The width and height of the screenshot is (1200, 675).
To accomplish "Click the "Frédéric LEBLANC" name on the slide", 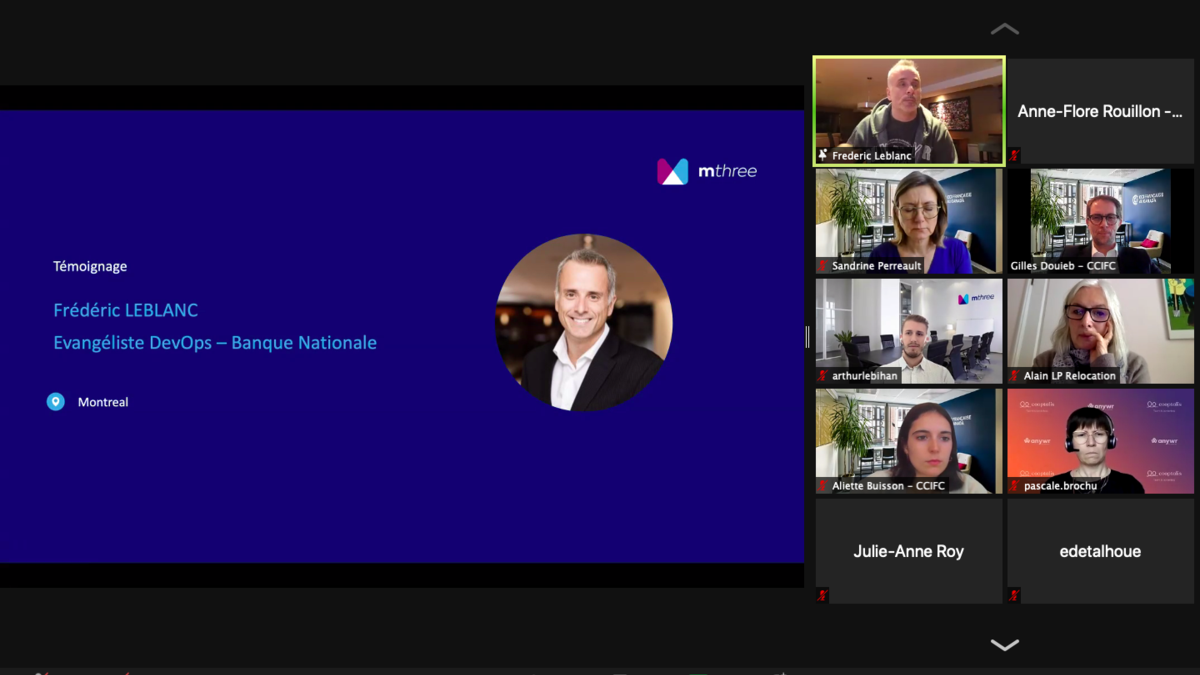I will point(126,311).
